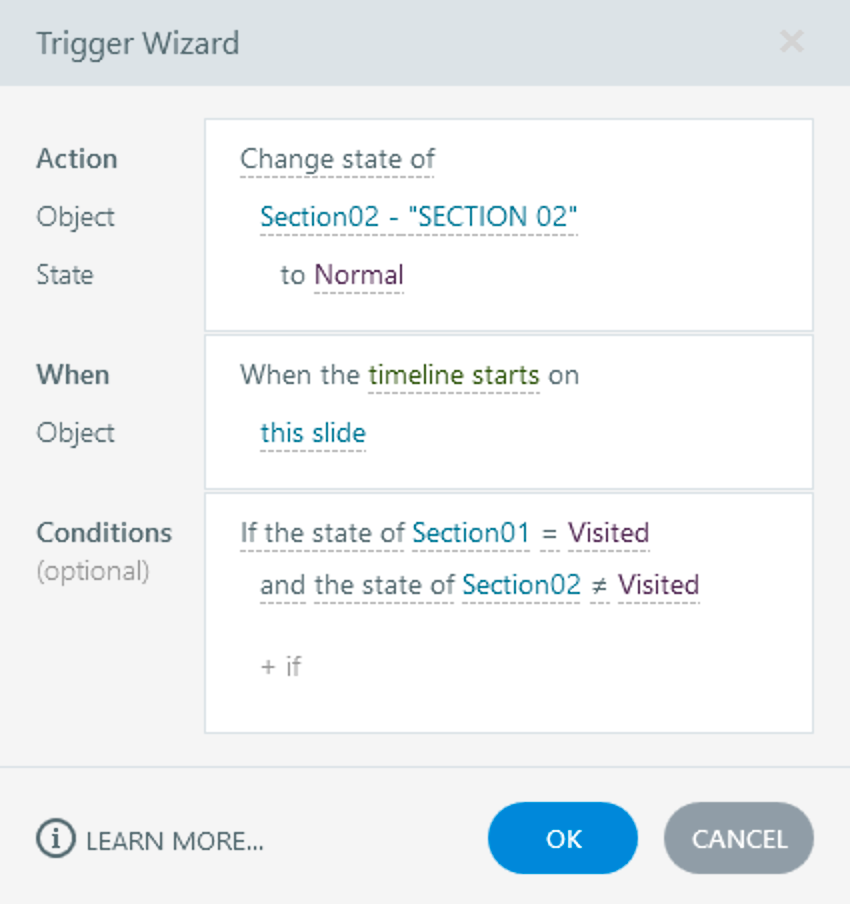Confirm the trigger with the OK button
Viewport: 850px width, 904px height.
(563, 839)
